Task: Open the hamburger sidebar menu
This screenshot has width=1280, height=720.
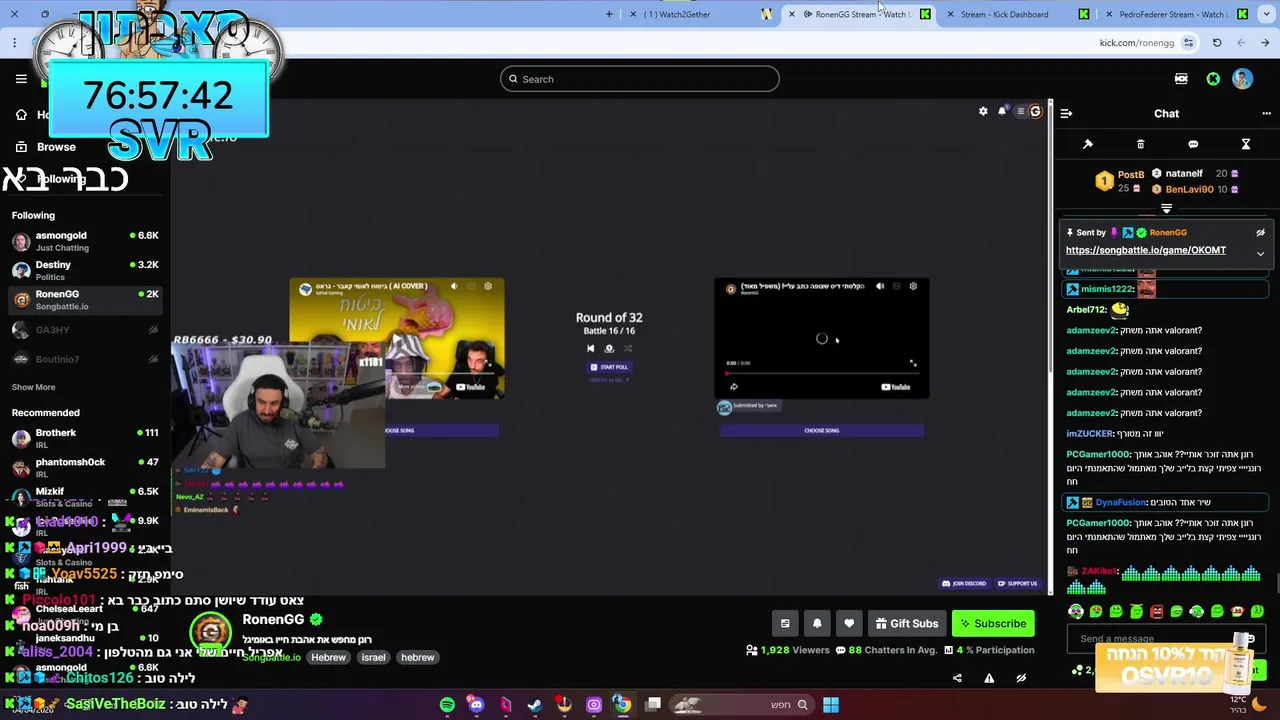Action: click(x=21, y=79)
